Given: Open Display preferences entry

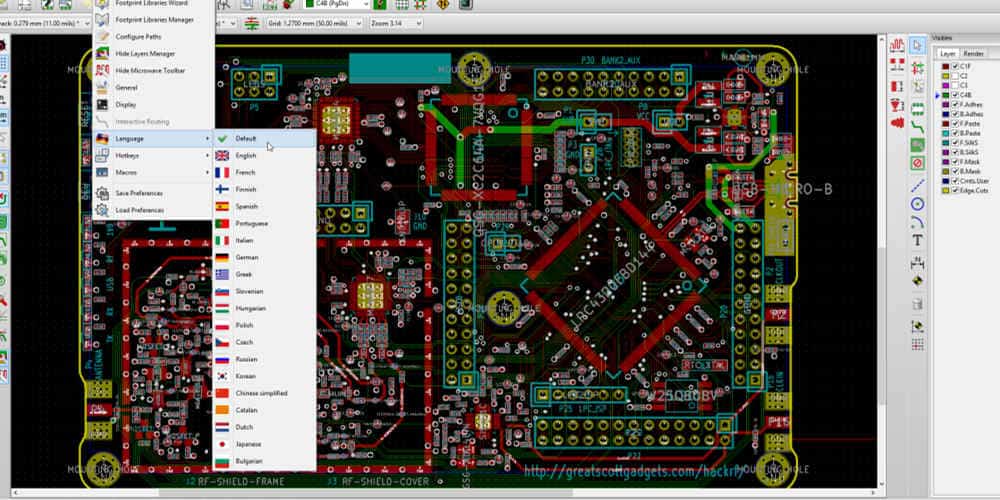Looking at the screenshot, I should (x=152, y=104).
